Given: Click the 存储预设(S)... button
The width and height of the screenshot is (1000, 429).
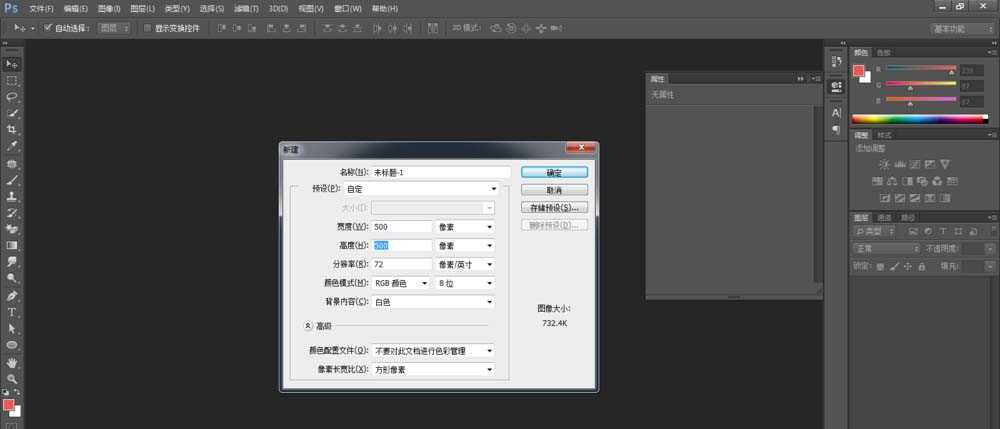Looking at the screenshot, I should (x=553, y=208).
